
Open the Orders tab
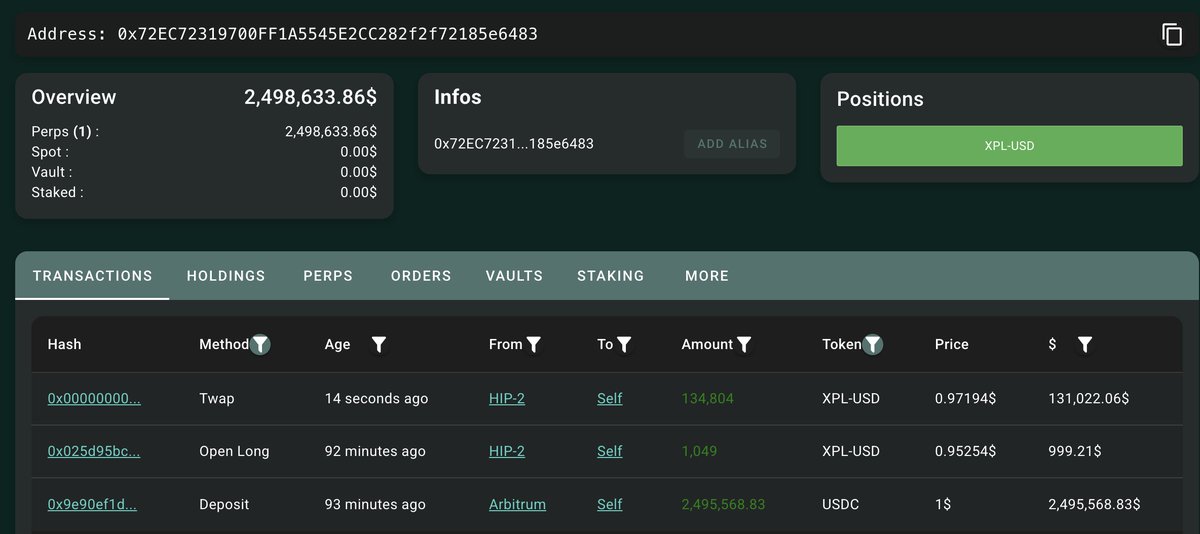tap(421, 276)
